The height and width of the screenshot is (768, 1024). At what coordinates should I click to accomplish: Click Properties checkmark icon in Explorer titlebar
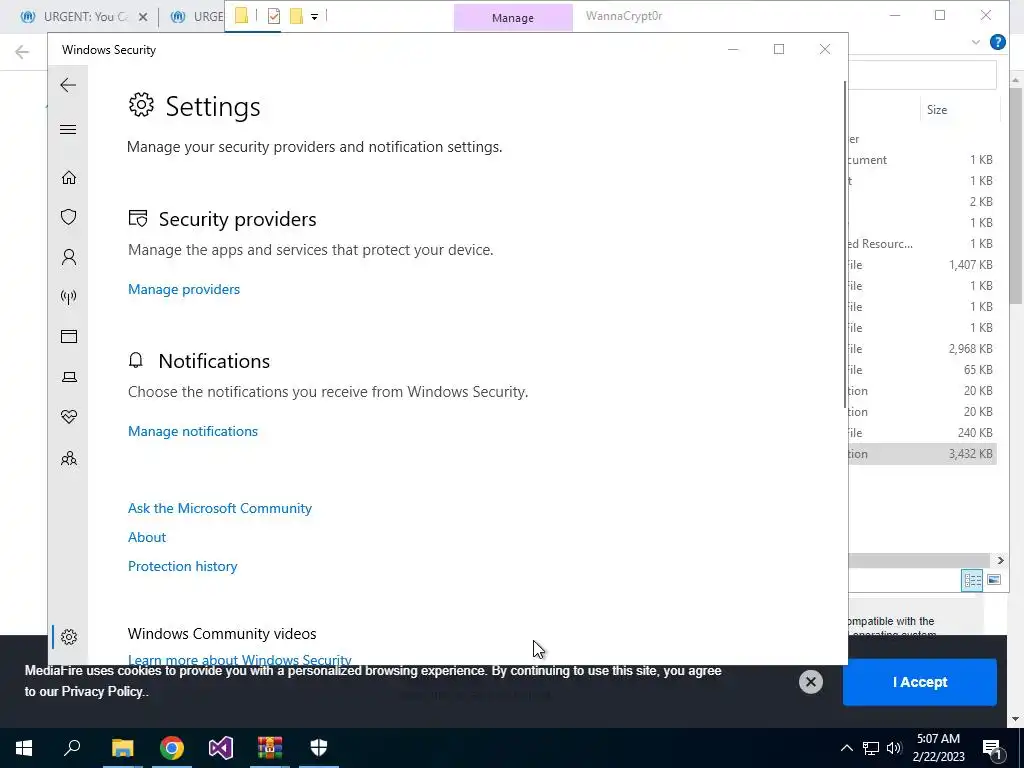tap(274, 16)
